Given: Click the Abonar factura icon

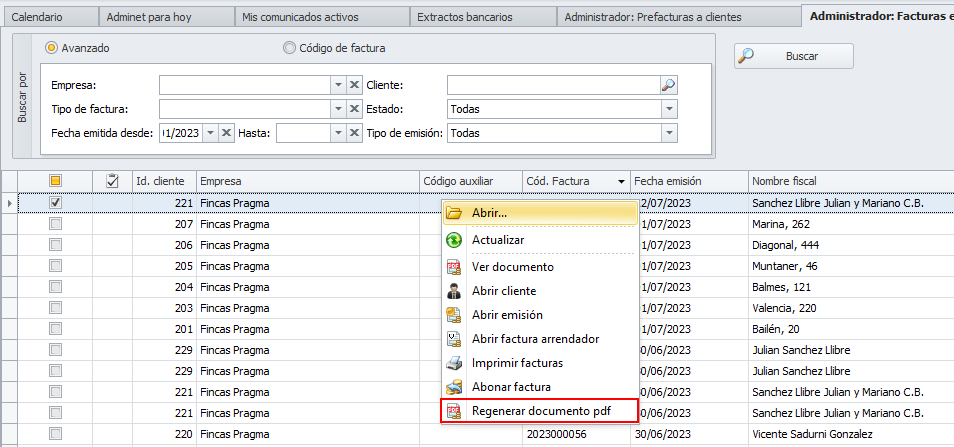Looking at the screenshot, I should (x=454, y=387).
